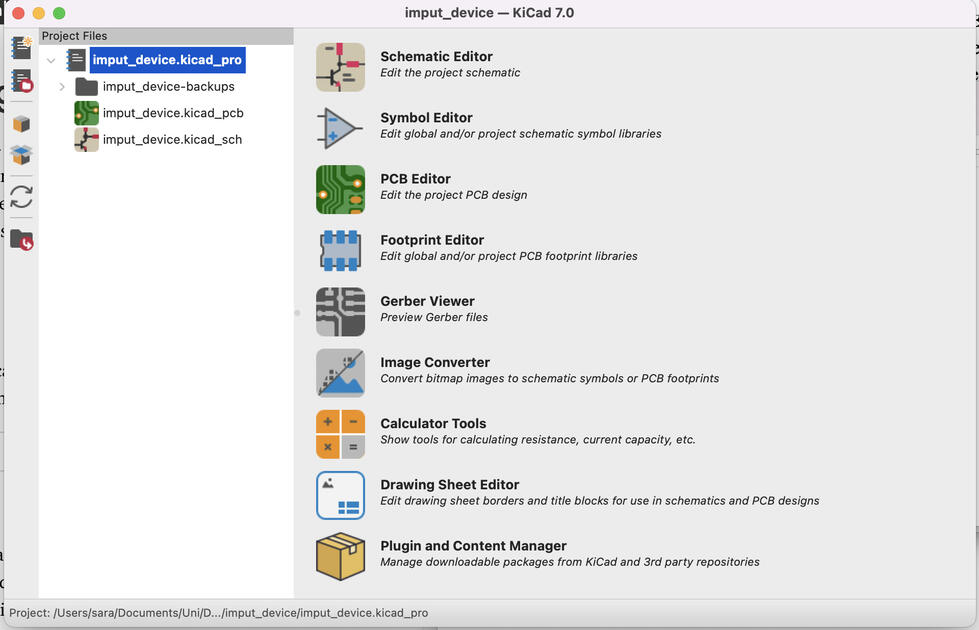Click the imput_device.kicad_sch file icon
979x630 pixels.
click(86, 139)
